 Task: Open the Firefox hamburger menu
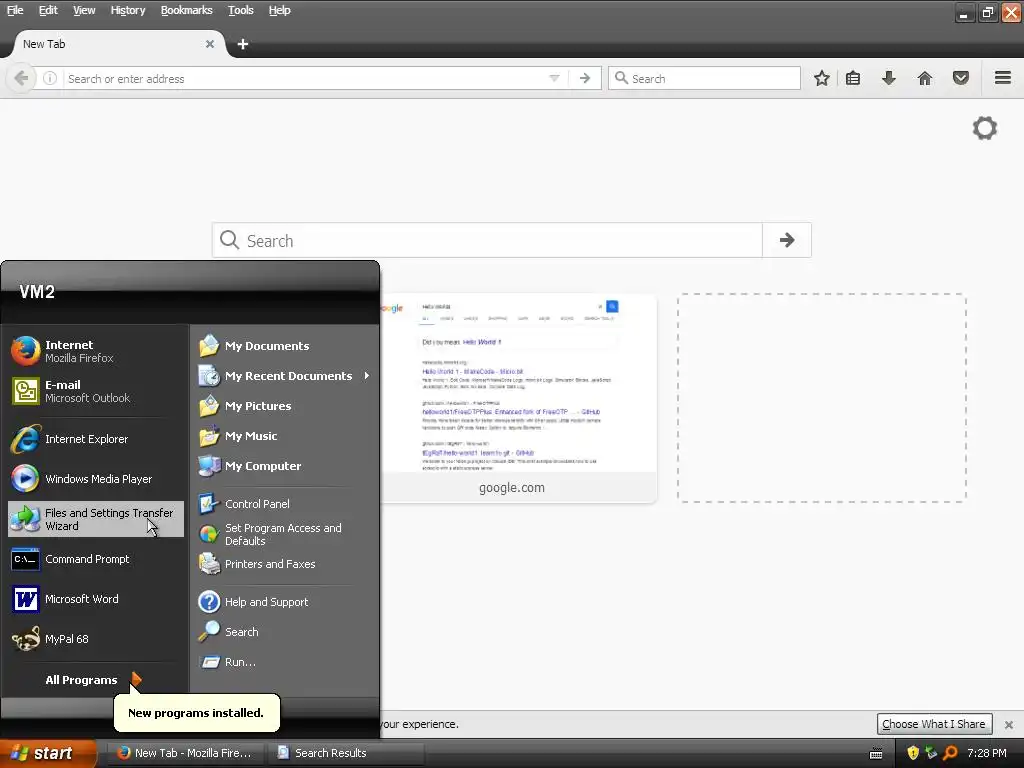click(1003, 78)
